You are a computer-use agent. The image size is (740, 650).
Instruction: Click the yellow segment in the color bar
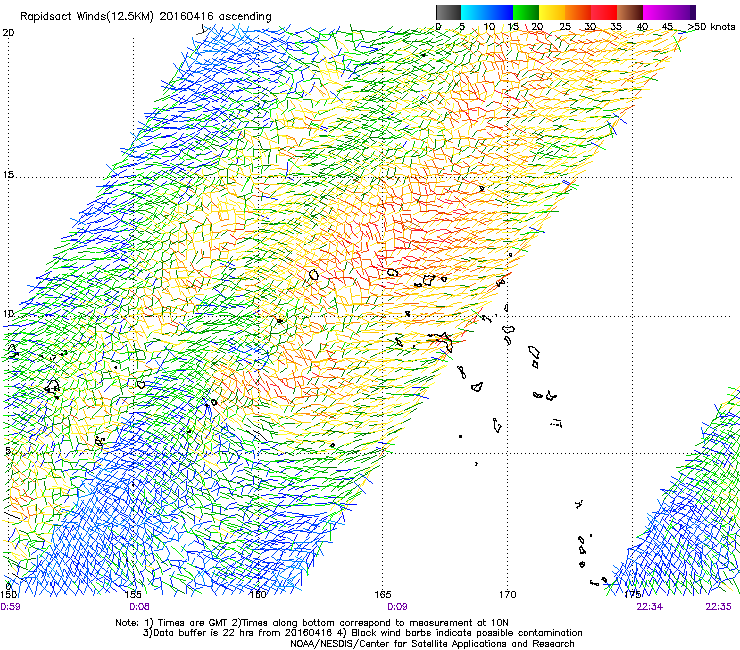(552, 12)
